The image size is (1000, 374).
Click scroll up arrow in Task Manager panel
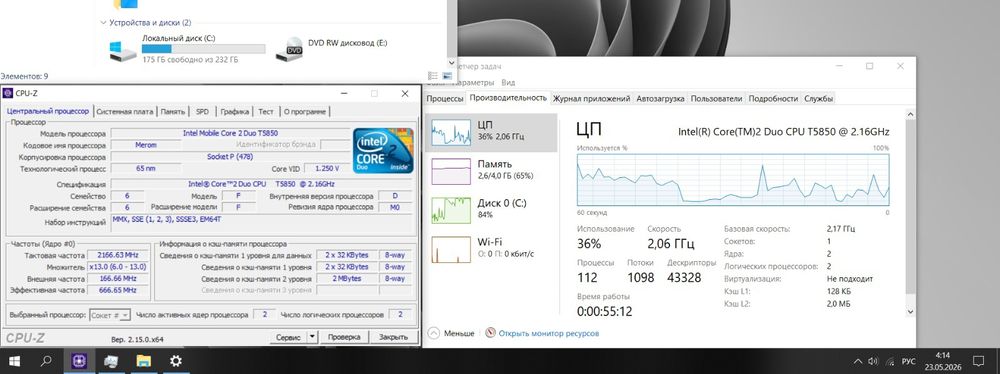pos(911,115)
